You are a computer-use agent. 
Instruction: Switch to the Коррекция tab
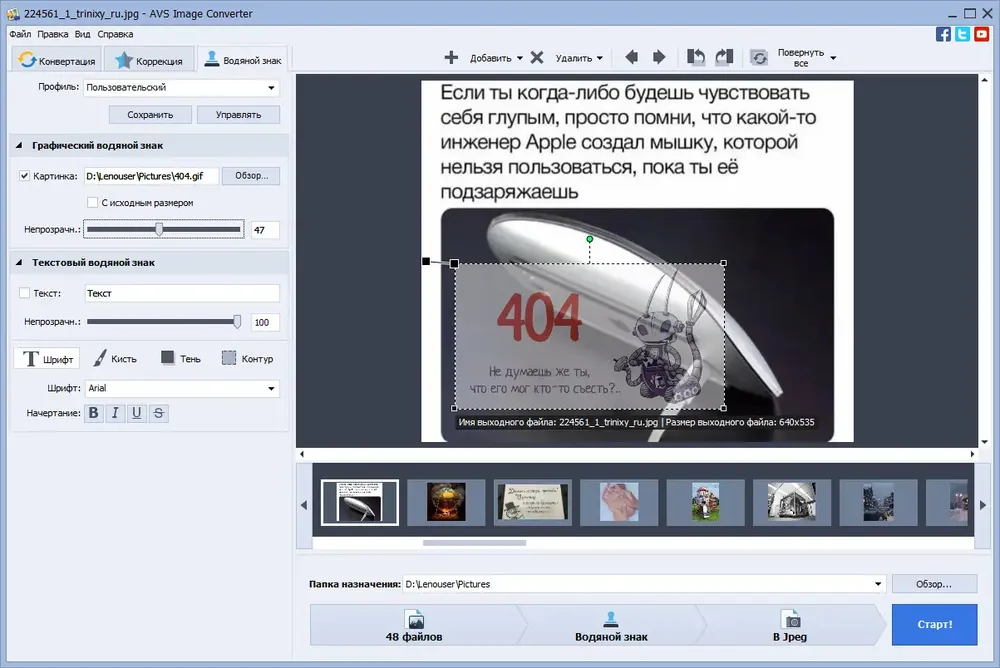[x=149, y=61]
